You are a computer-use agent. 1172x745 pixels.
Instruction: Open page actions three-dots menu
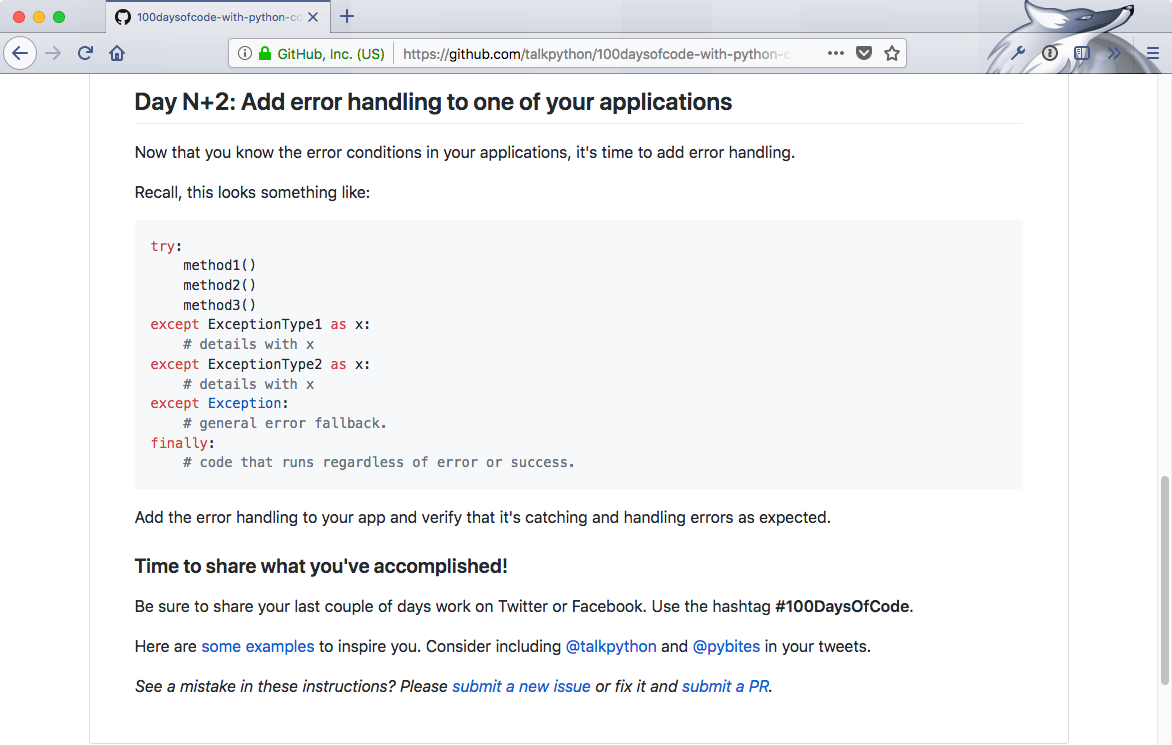click(836, 53)
